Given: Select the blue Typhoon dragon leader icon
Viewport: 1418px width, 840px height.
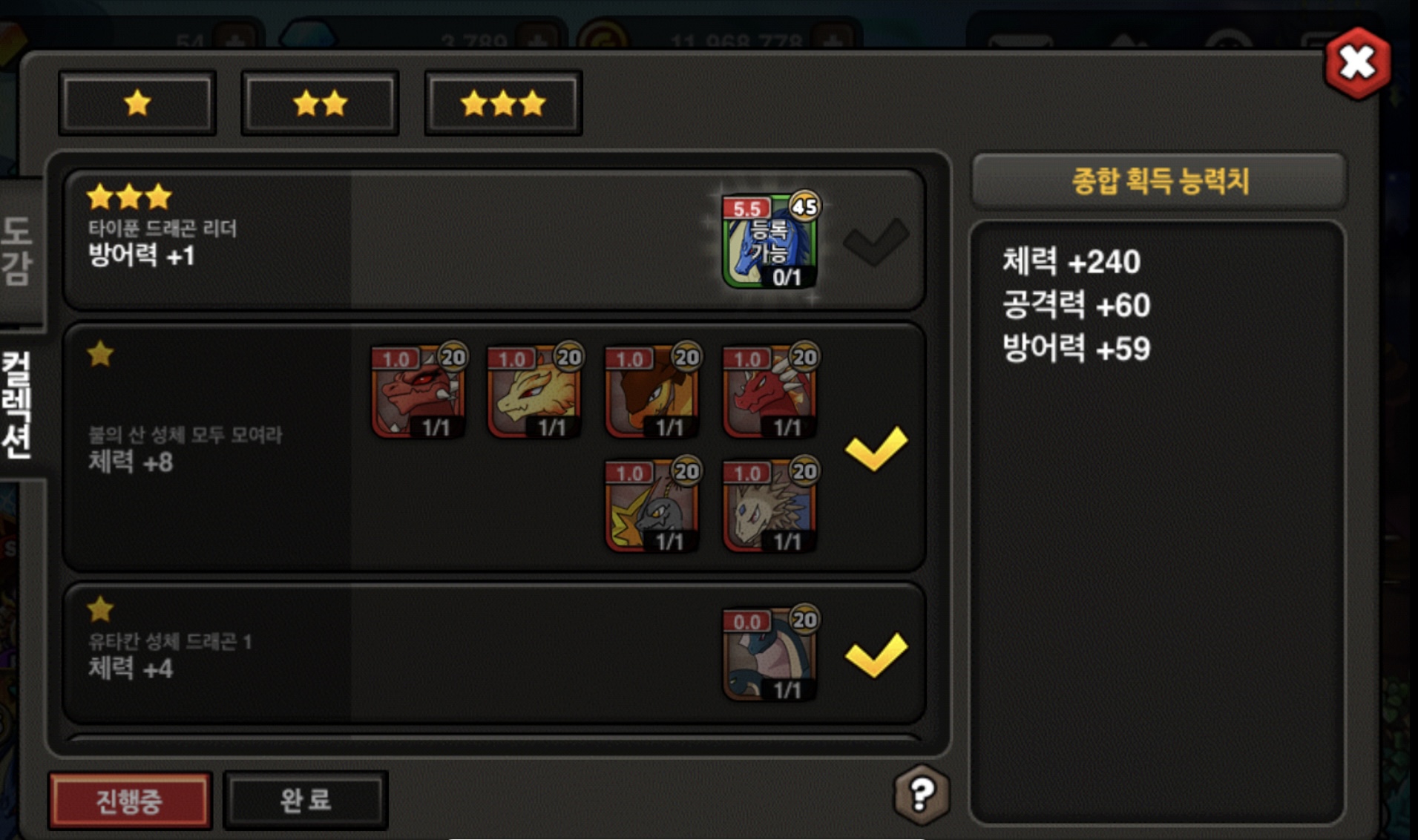Looking at the screenshot, I should coord(769,240).
